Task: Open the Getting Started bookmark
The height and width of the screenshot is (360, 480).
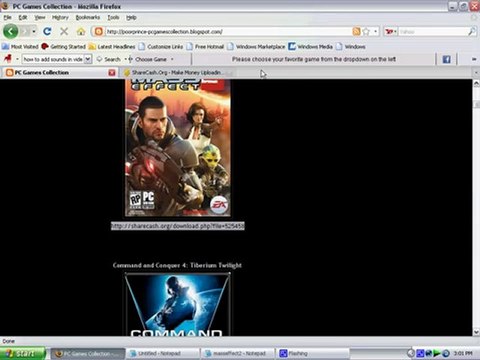Action: click(x=64, y=47)
